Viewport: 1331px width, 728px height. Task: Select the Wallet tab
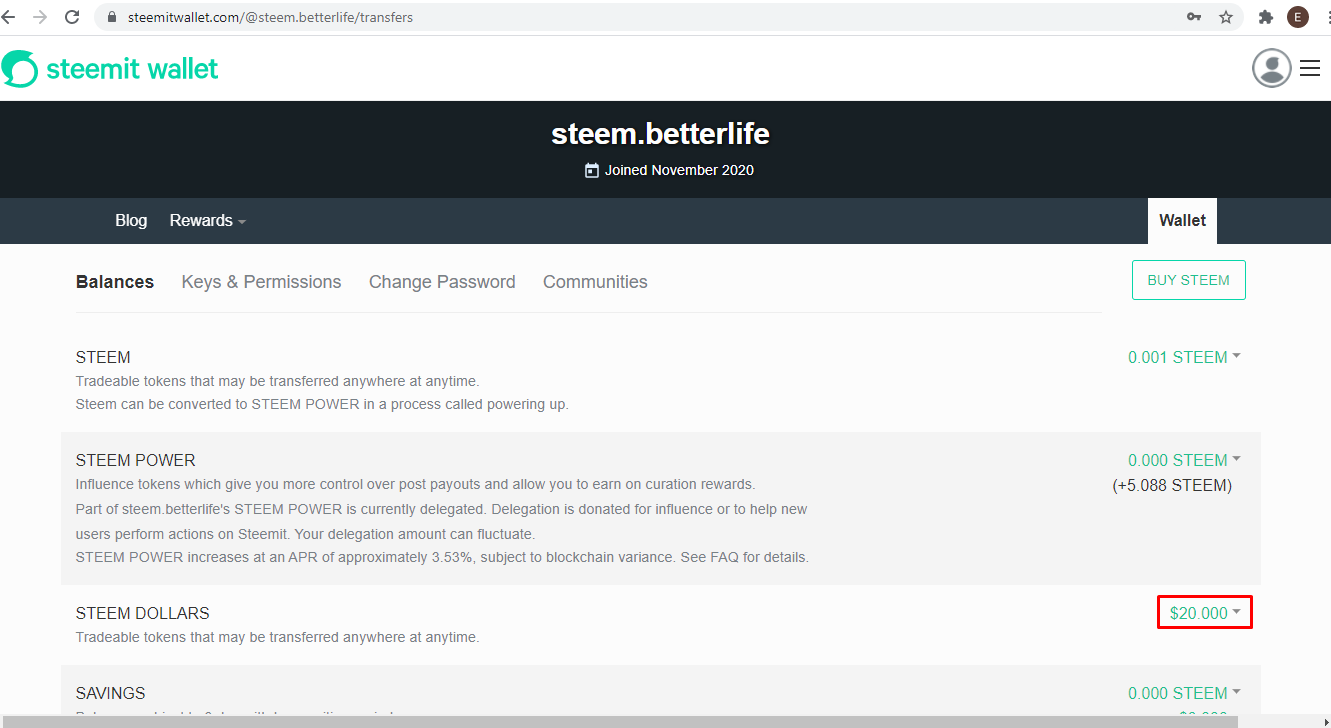click(1182, 221)
